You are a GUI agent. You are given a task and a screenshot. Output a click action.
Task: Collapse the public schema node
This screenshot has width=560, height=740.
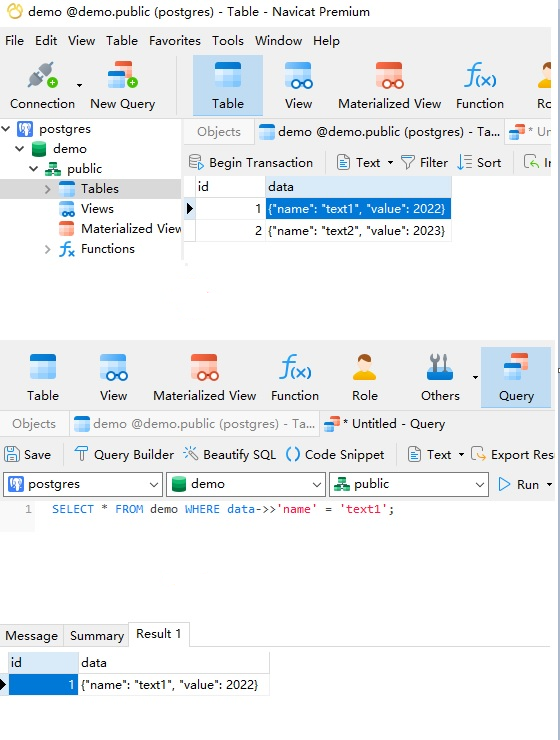[33, 168]
